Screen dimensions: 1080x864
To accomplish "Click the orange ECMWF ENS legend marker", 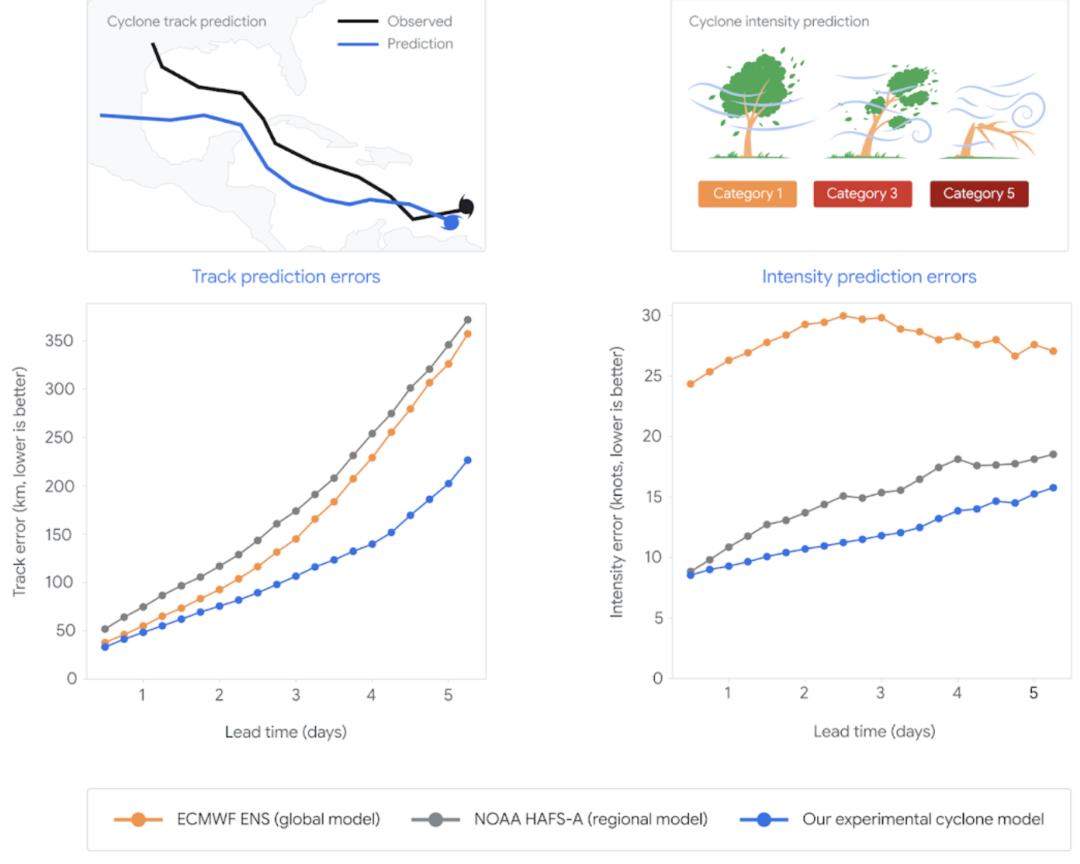I will 138,819.
